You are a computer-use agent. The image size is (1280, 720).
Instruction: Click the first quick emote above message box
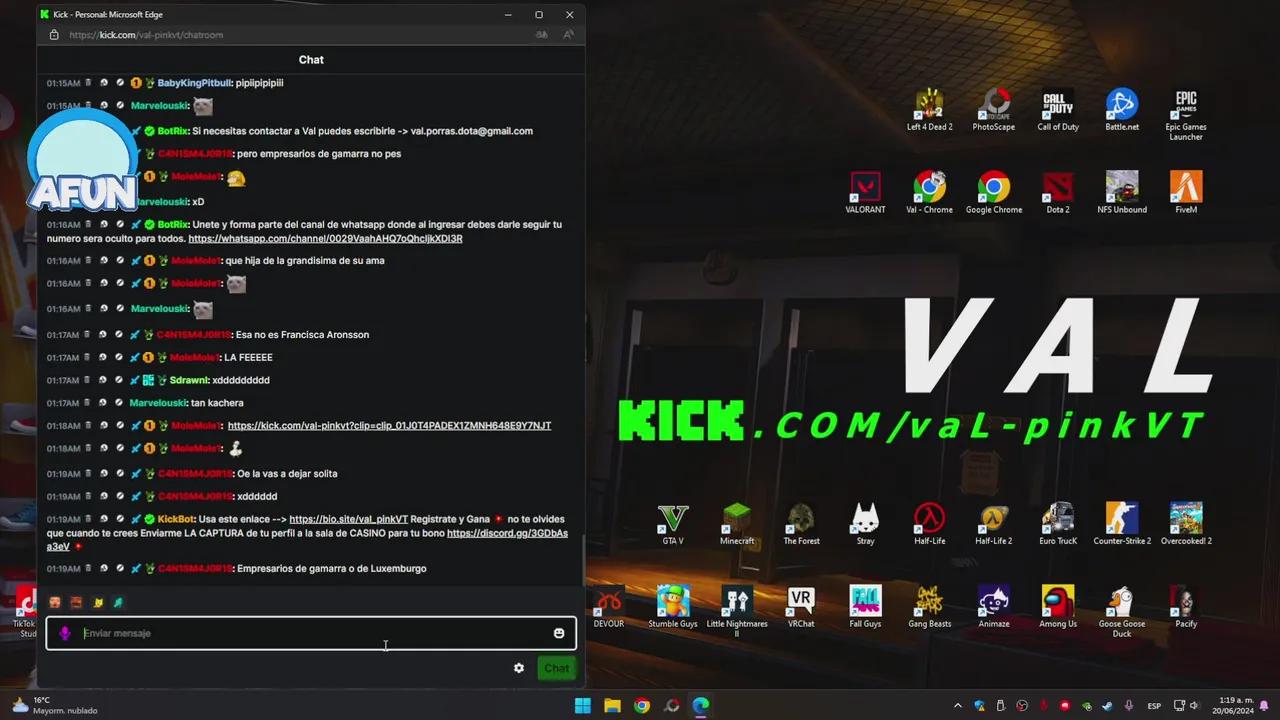pos(55,602)
